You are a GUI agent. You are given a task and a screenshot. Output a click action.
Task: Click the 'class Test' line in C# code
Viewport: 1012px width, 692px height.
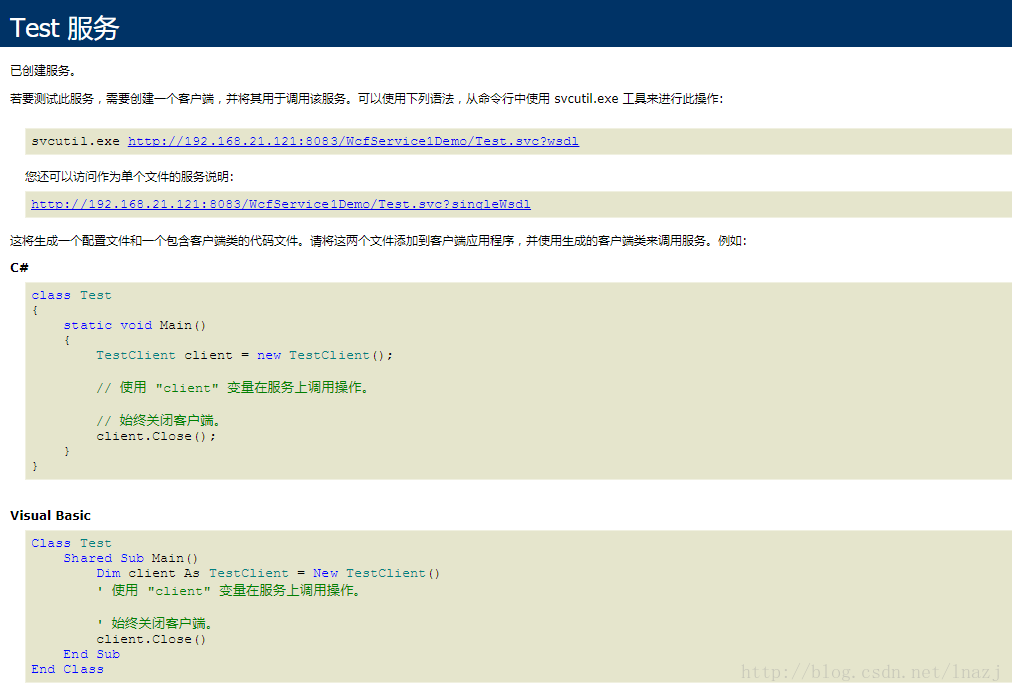point(71,295)
